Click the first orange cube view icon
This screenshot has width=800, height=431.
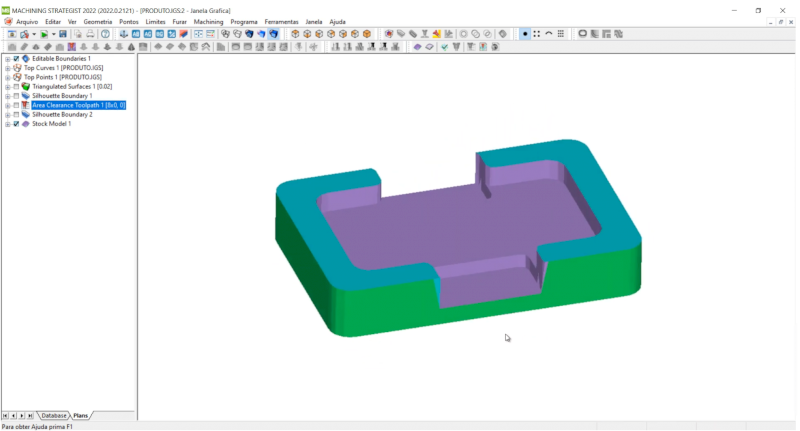click(295, 34)
